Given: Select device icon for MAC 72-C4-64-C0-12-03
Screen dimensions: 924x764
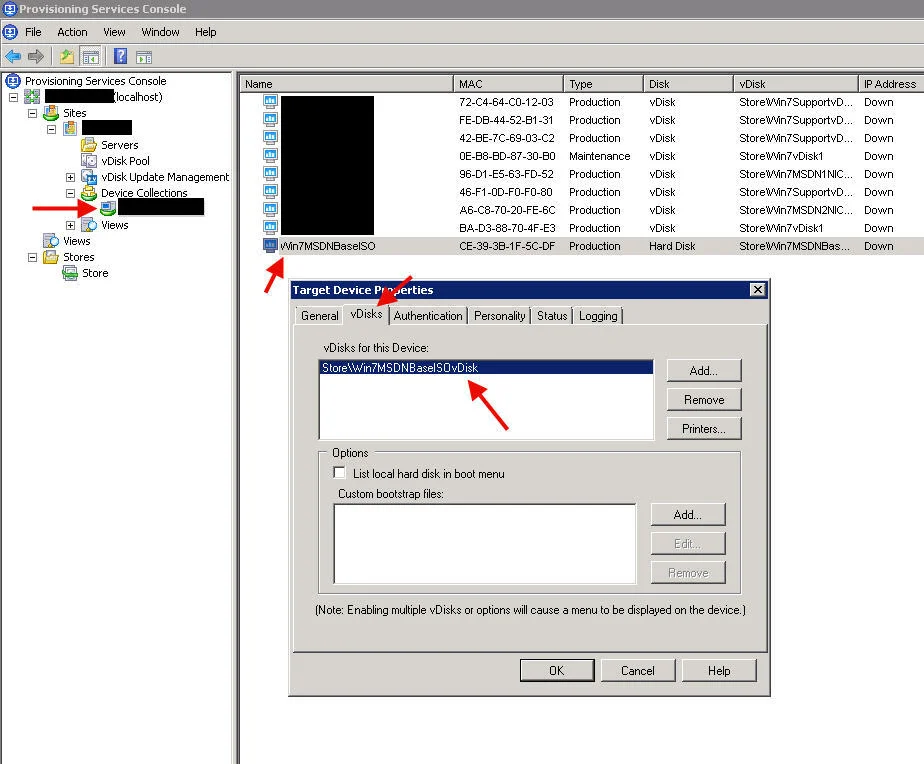Looking at the screenshot, I should 270,101.
